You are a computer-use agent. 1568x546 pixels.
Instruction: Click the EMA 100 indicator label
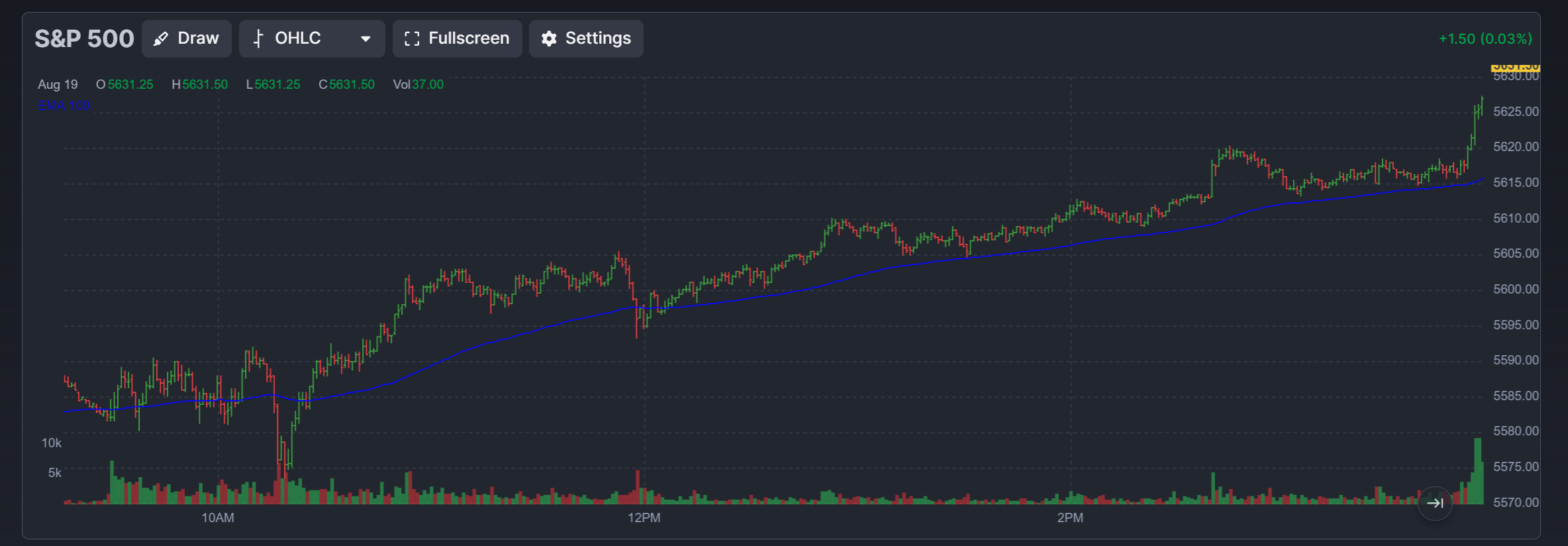(x=64, y=105)
